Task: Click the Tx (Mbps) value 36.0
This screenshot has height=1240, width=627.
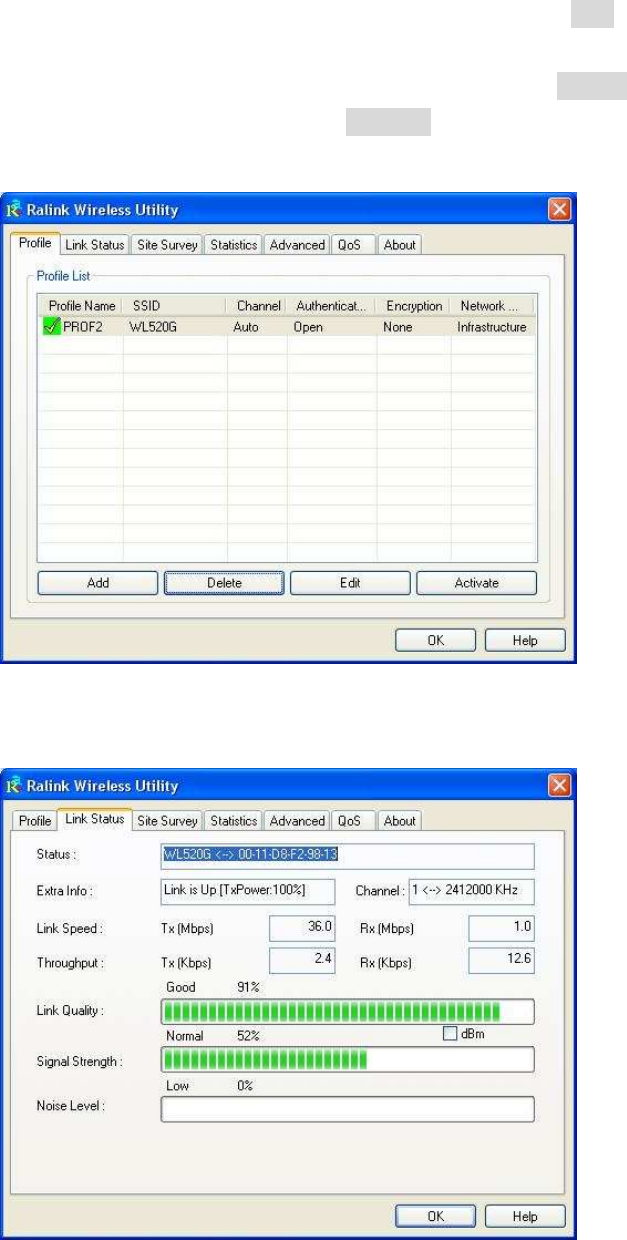Action: click(302, 928)
